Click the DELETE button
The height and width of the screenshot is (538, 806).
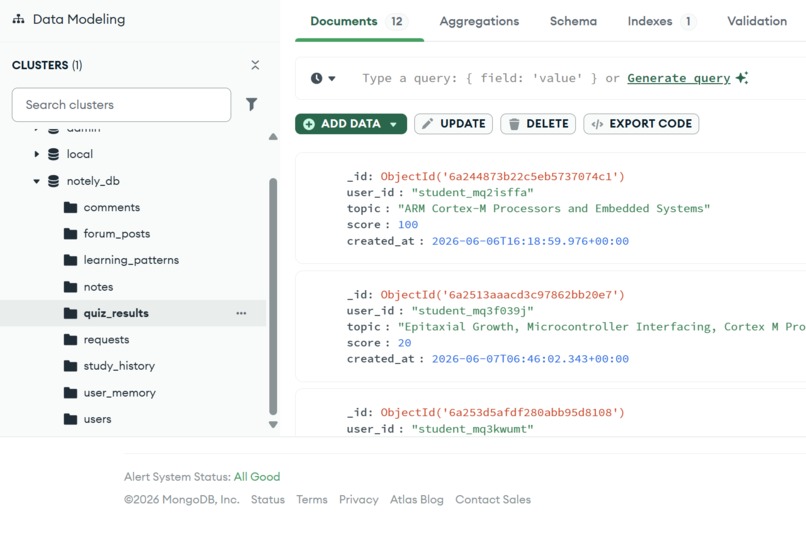(538, 124)
